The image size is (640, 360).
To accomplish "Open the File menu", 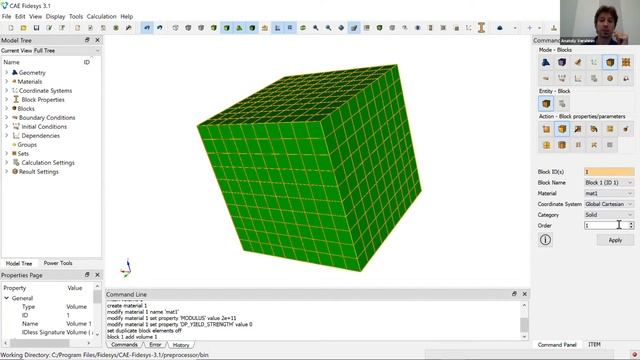I will [x=7, y=16].
